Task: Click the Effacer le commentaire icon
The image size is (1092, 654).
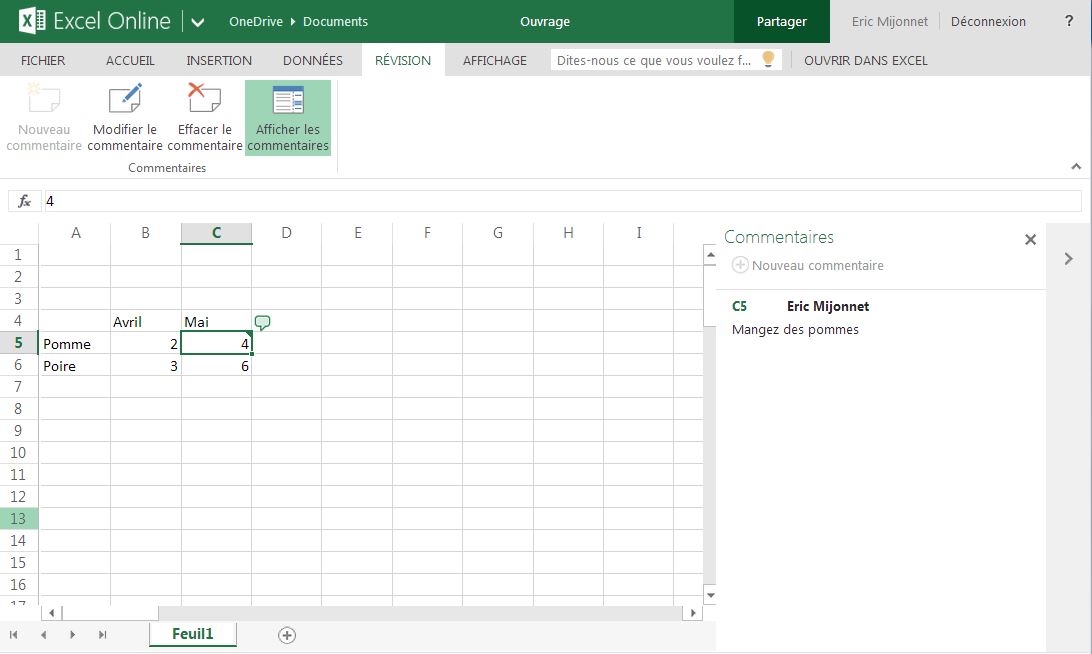Action: pos(205,101)
